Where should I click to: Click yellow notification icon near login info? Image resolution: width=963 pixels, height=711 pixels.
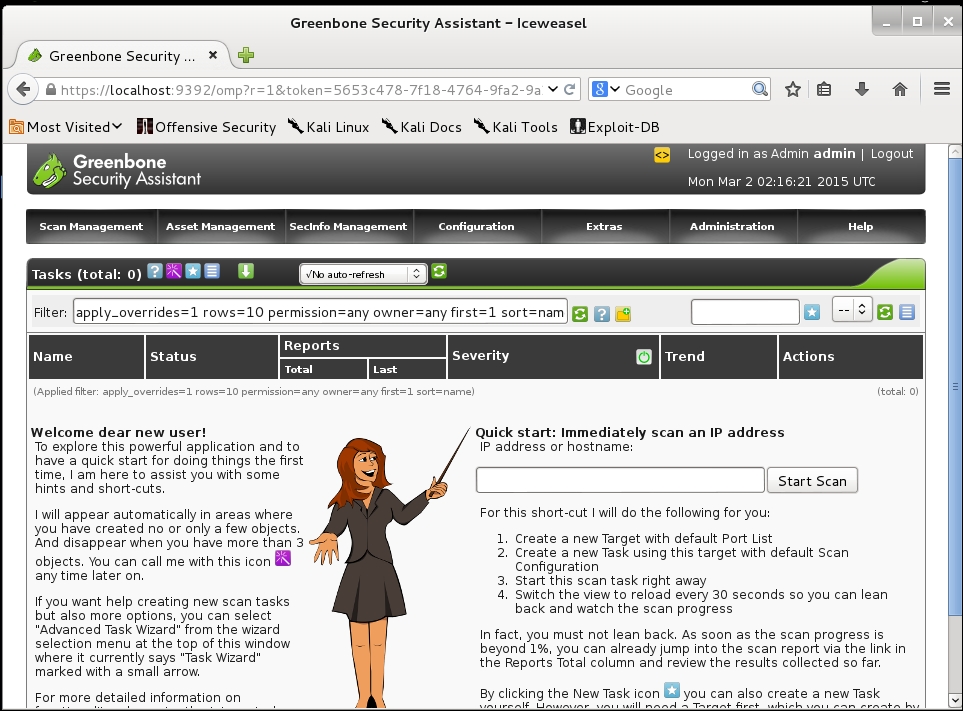pyautogui.click(x=662, y=155)
